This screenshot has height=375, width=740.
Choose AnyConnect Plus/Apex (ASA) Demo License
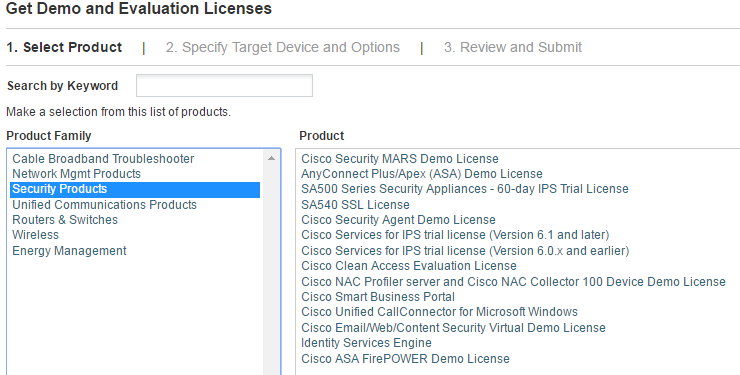click(x=422, y=174)
